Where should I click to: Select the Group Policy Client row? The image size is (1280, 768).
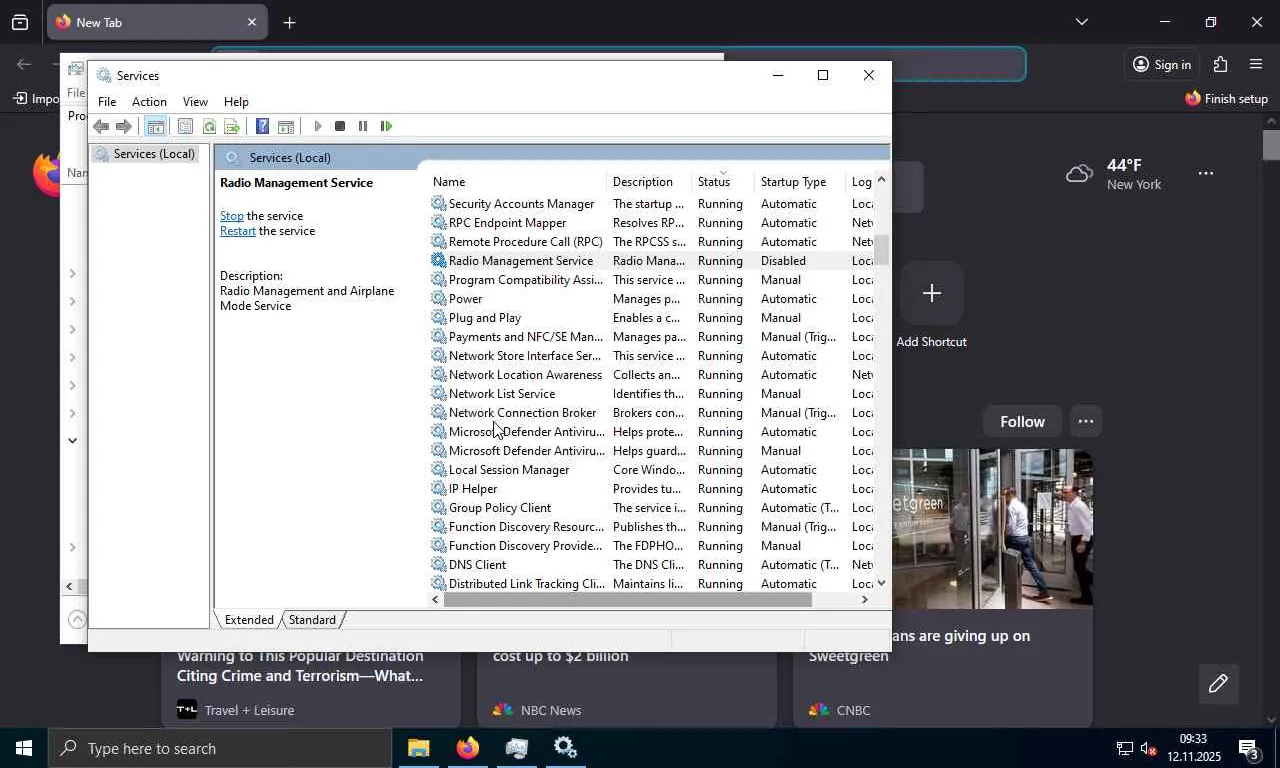click(x=650, y=507)
